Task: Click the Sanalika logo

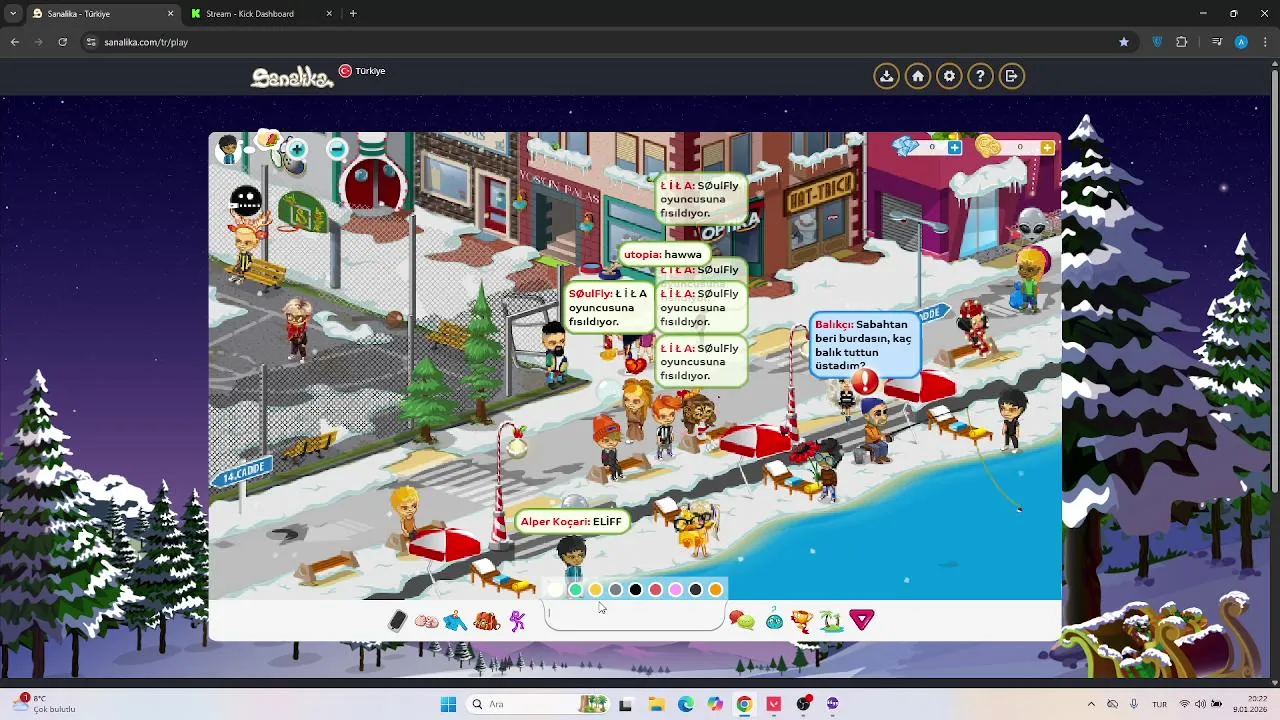Action: (x=291, y=77)
